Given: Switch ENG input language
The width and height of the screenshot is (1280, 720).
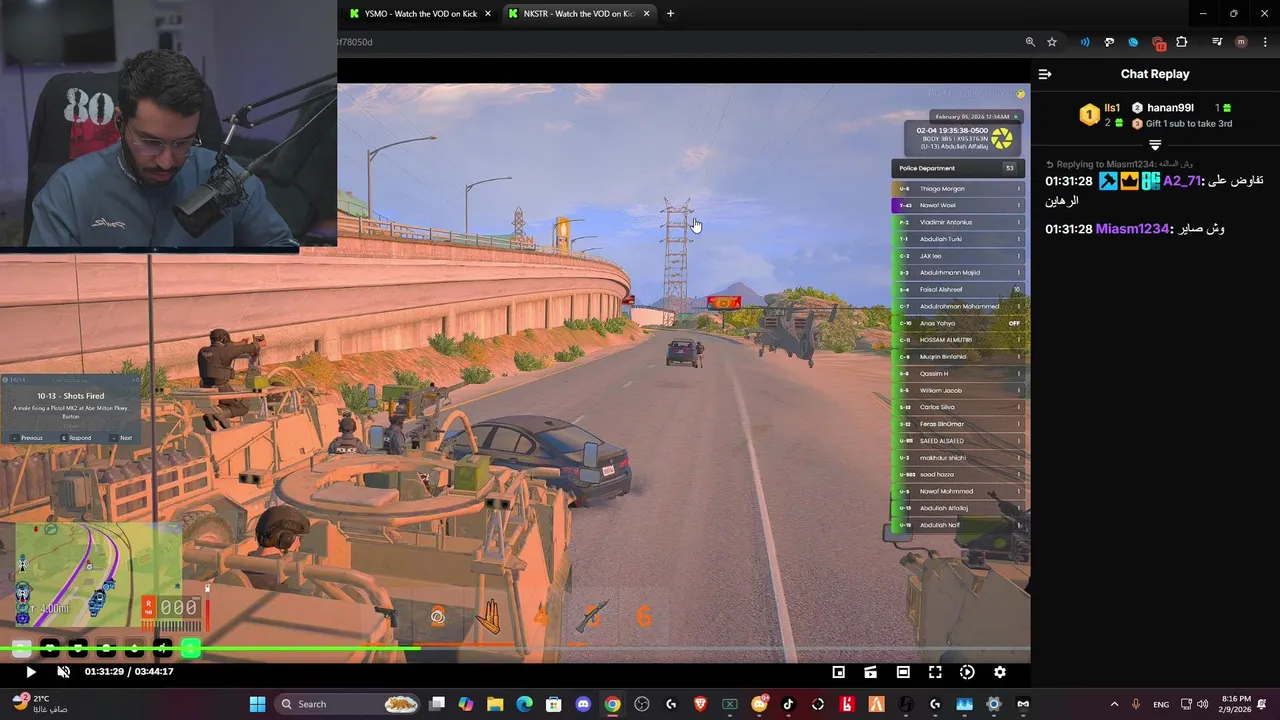Looking at the screenshot, I should 1161,704.
